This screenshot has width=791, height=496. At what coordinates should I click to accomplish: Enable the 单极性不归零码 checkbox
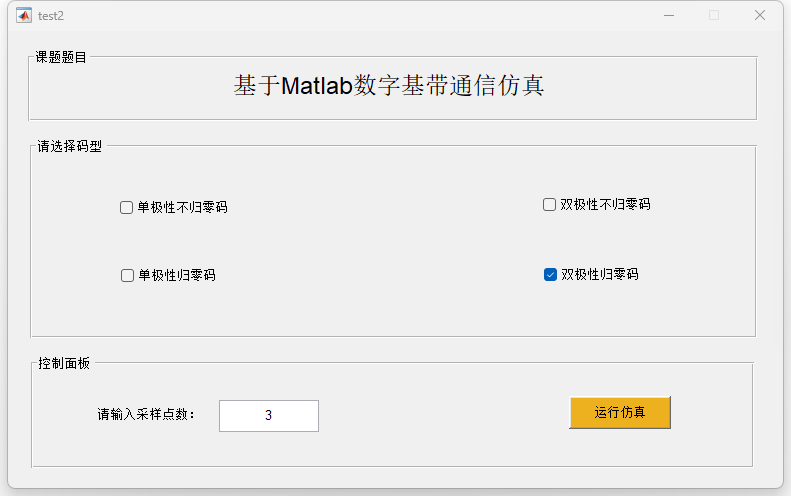click(127, 208)
